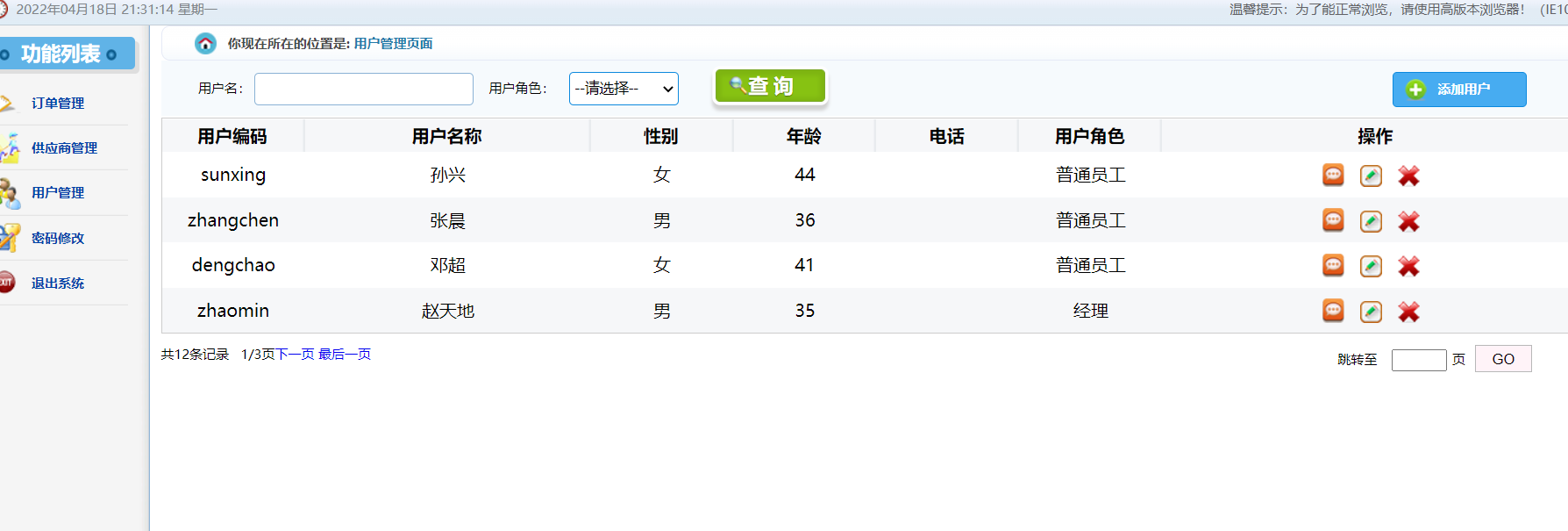The width and height of the screenshot is (1568, 531).
Task: Click view icon for user sunxing
Action: [x=1333, y=176]
